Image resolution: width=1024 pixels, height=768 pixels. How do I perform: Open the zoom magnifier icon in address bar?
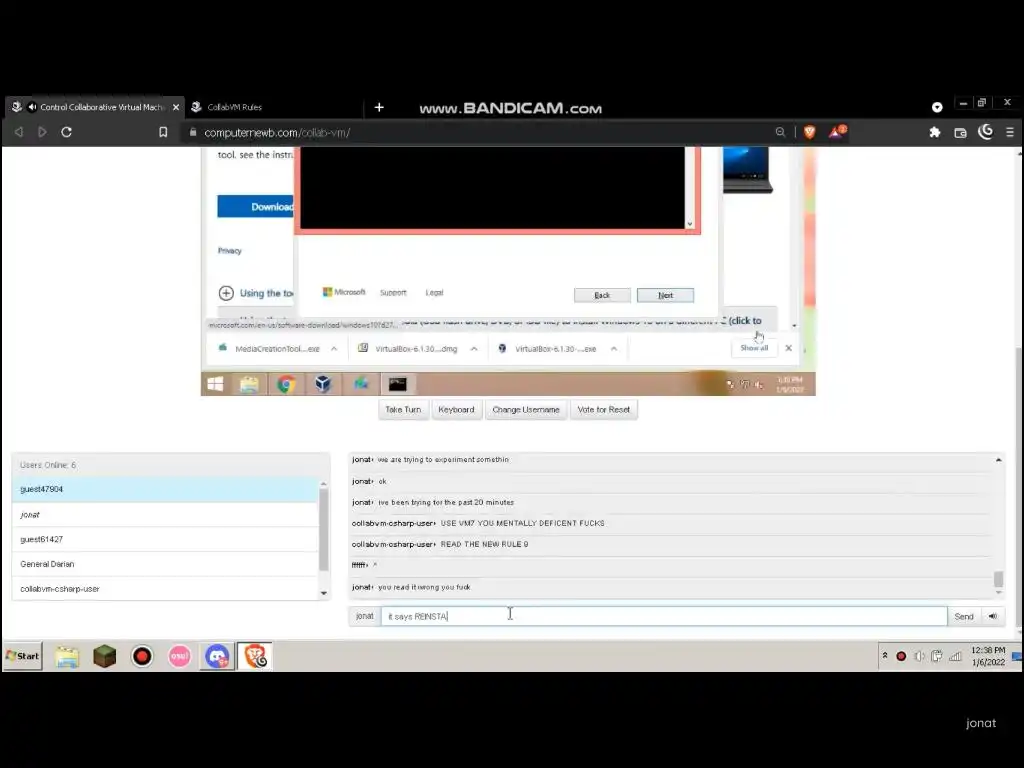pyautogui.click(x=780, y=132)
